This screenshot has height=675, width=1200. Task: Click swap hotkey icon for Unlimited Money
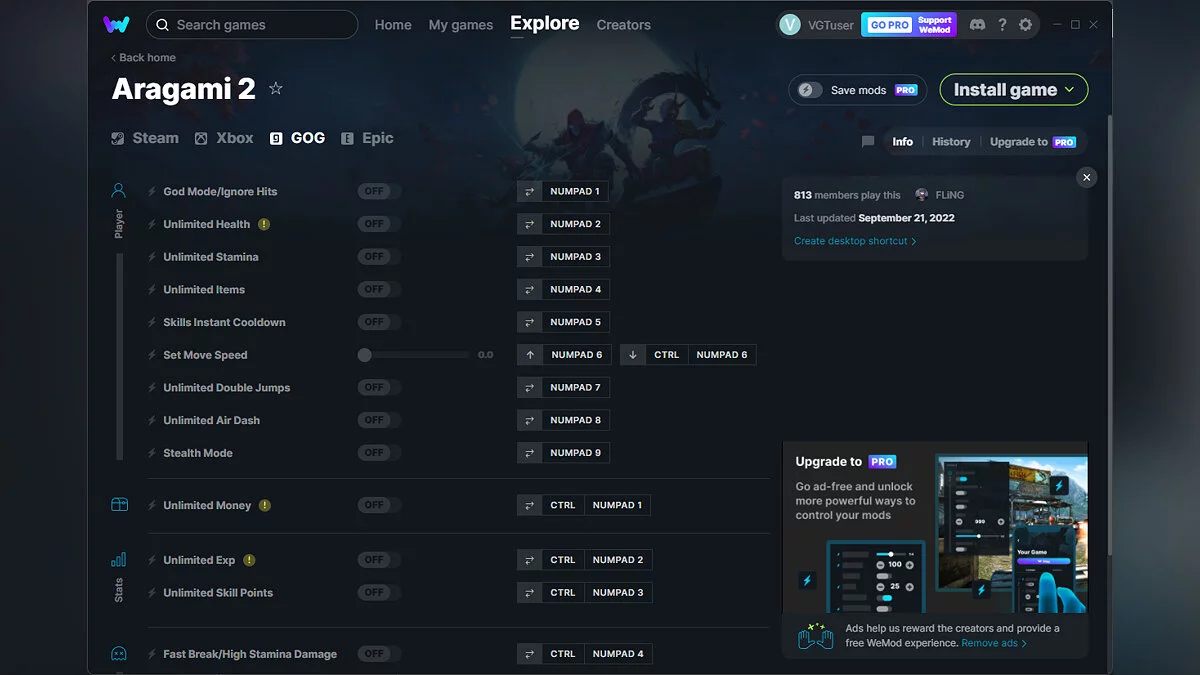[x=529, y=505]
